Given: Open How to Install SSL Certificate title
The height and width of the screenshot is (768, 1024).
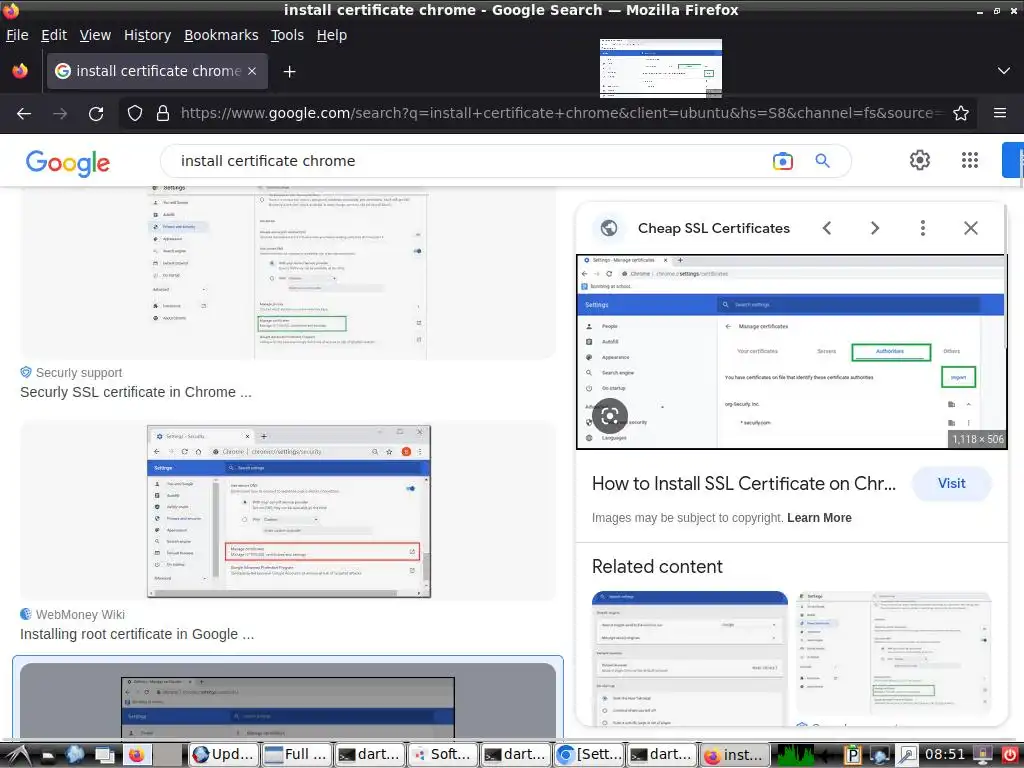Looking at the screenshot, I should [x=743, y=483].
